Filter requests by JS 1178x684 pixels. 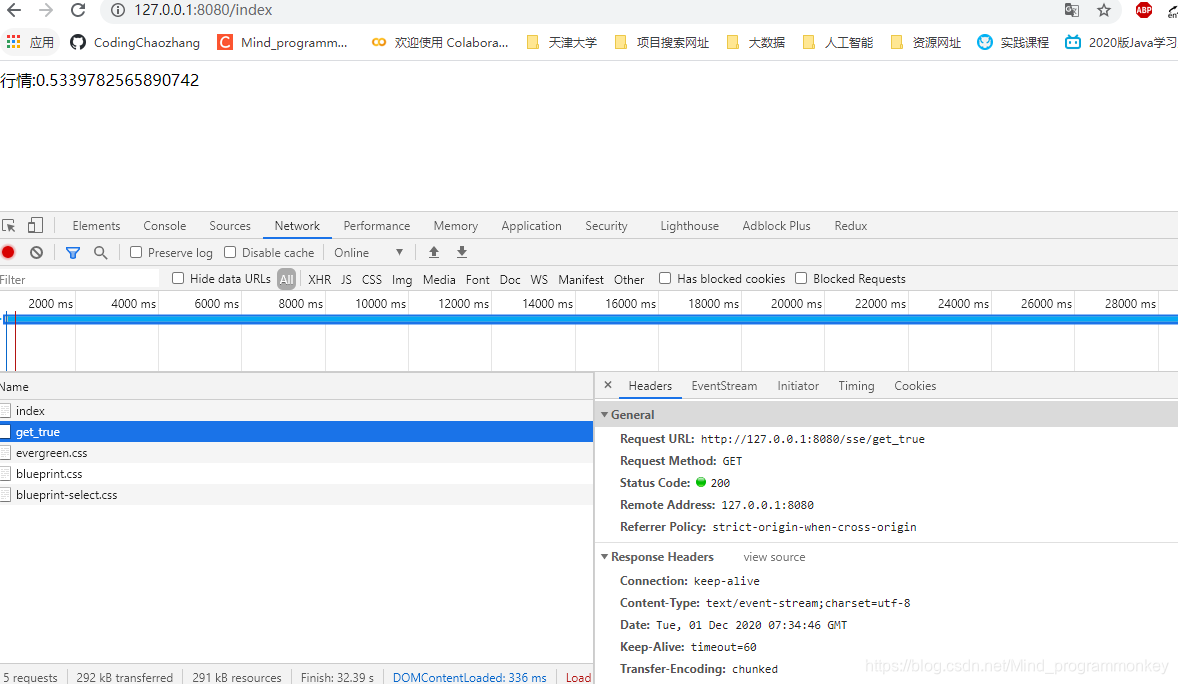pos(346,279)
